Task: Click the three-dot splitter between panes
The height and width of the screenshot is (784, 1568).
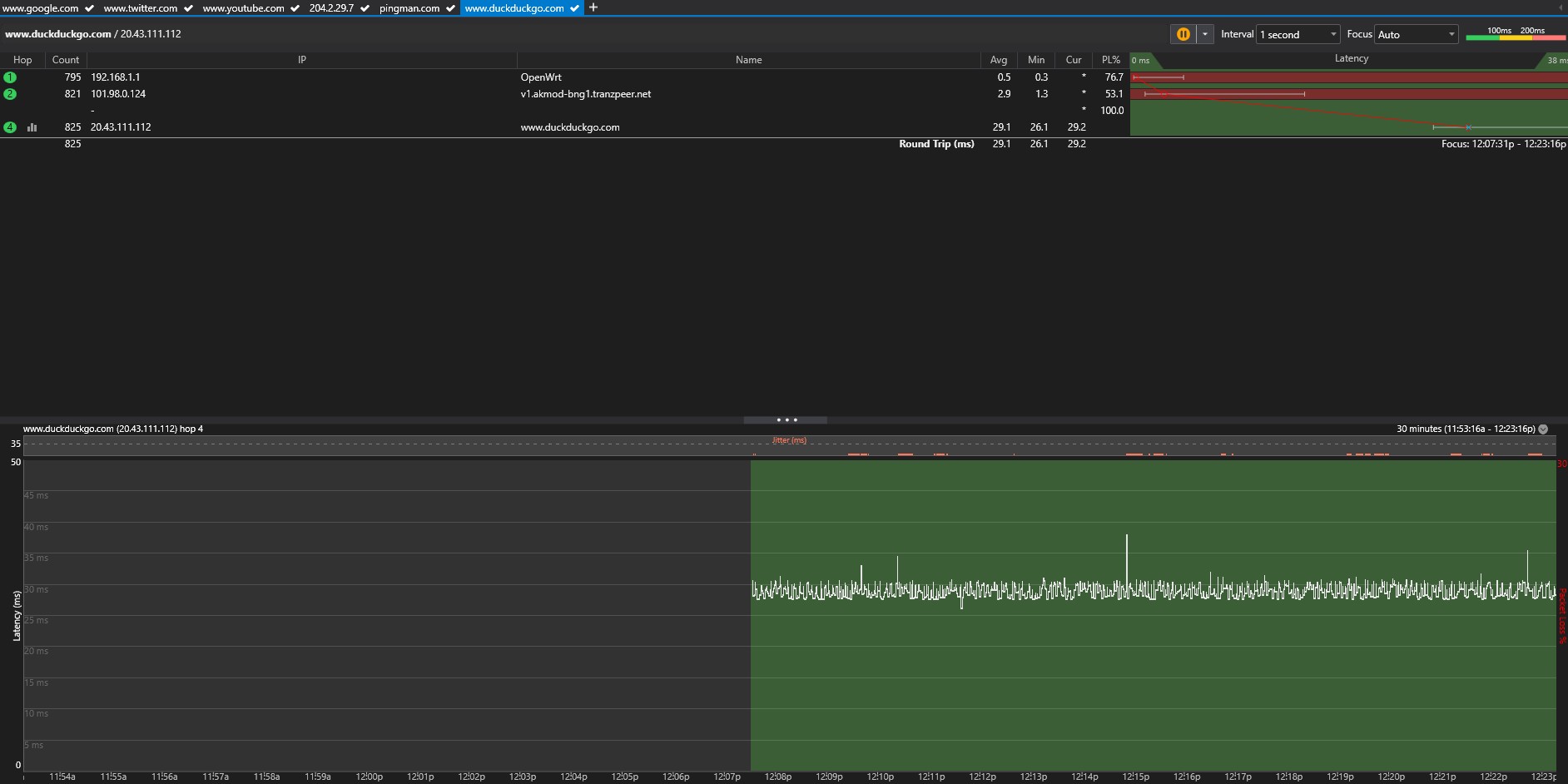Action: coord(786,420)
